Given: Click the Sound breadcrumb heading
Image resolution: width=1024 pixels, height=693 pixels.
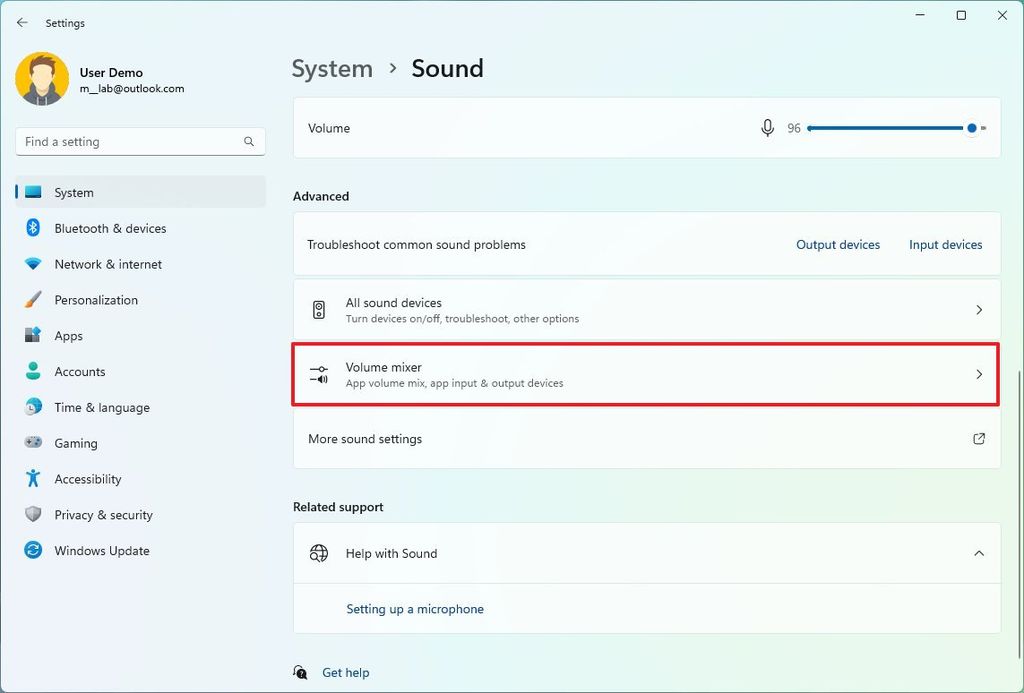Looking at the screenshot, I should 447,68.
